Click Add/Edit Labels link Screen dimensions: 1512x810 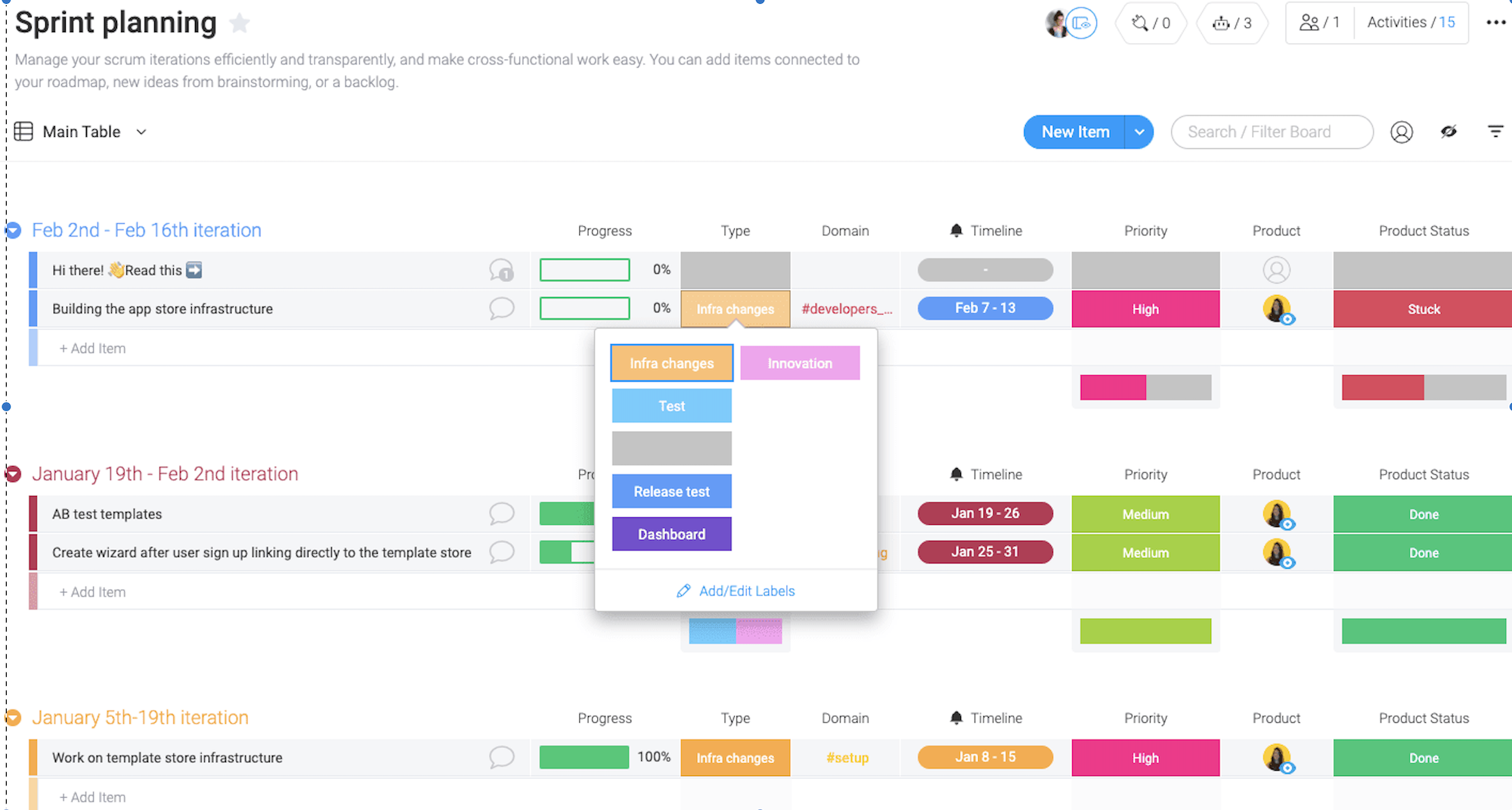[x=736, y=591]
